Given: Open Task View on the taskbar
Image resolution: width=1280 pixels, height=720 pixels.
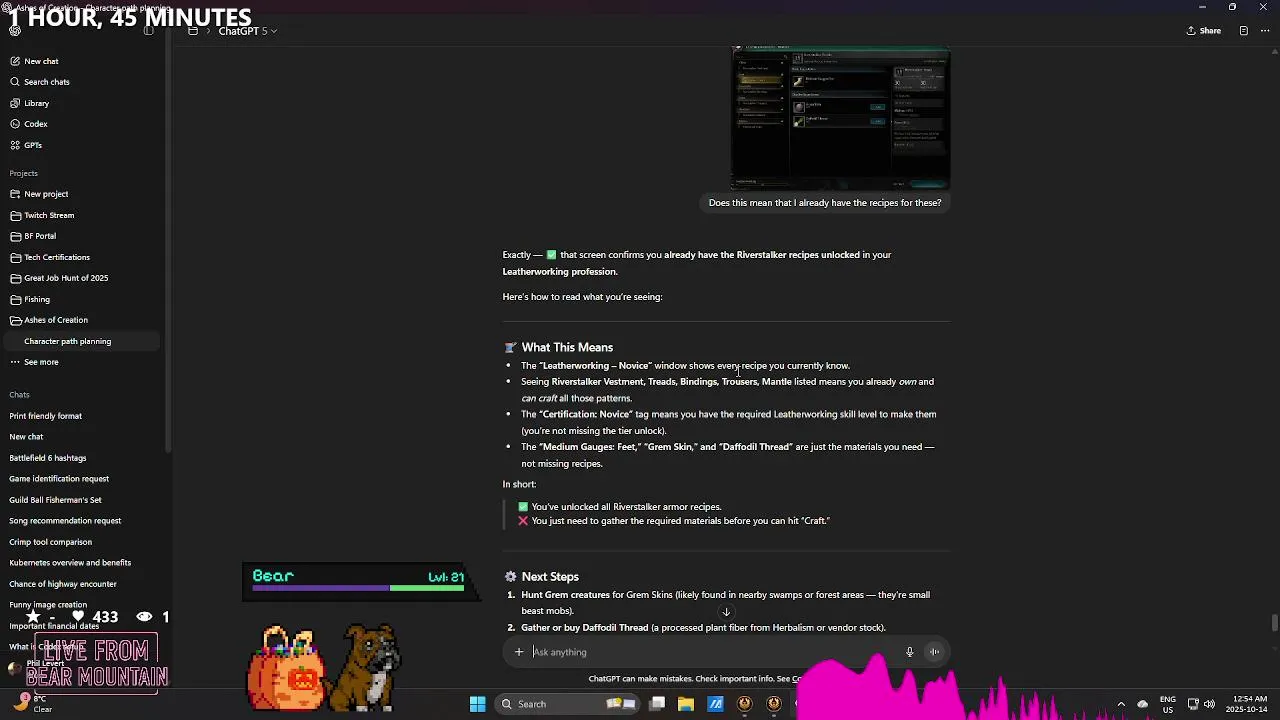Looking at the screenshot, I should click(x=657, y=704).
